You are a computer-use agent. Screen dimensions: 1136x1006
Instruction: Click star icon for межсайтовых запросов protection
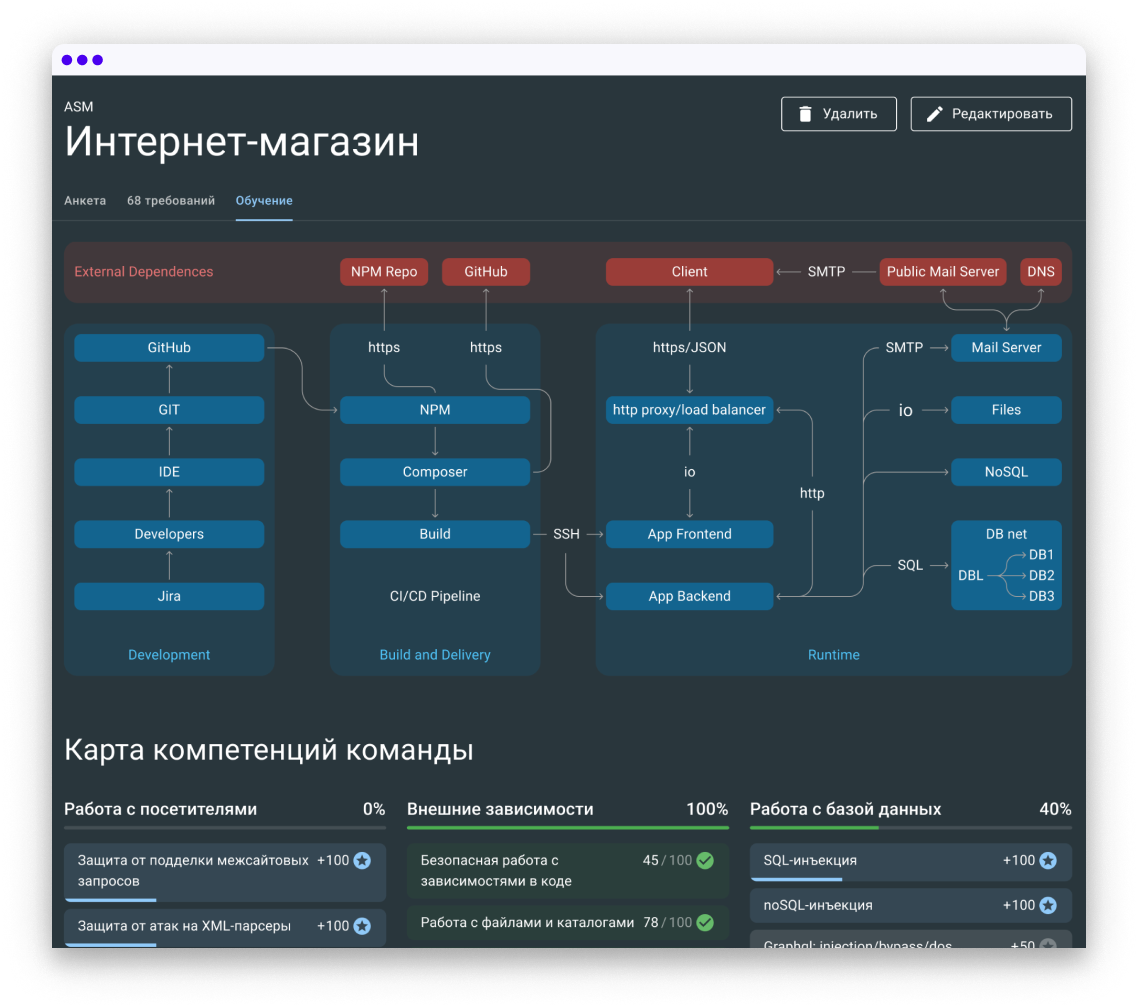(362, 860)
